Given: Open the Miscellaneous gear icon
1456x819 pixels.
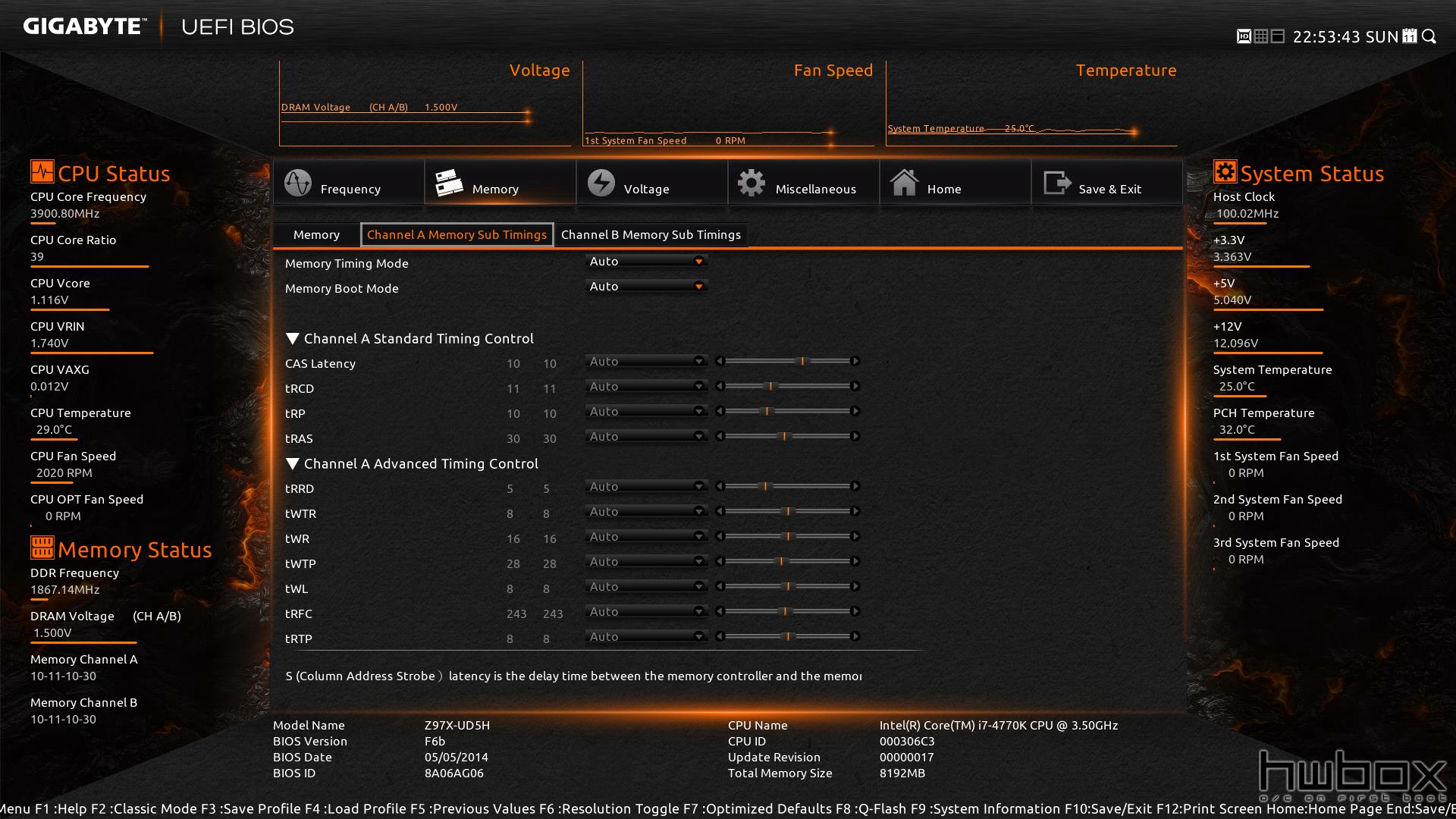Looking at the screenshot, I should tap(752, 183).
